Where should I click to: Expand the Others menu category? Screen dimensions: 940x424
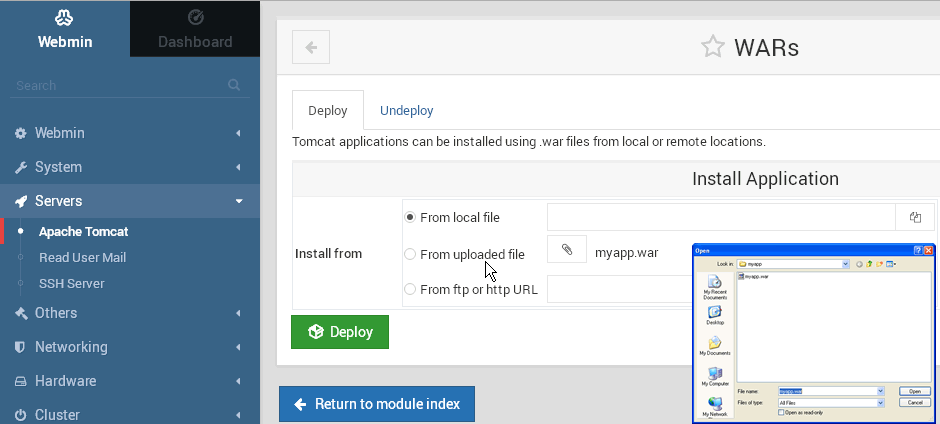coord(130,313)
